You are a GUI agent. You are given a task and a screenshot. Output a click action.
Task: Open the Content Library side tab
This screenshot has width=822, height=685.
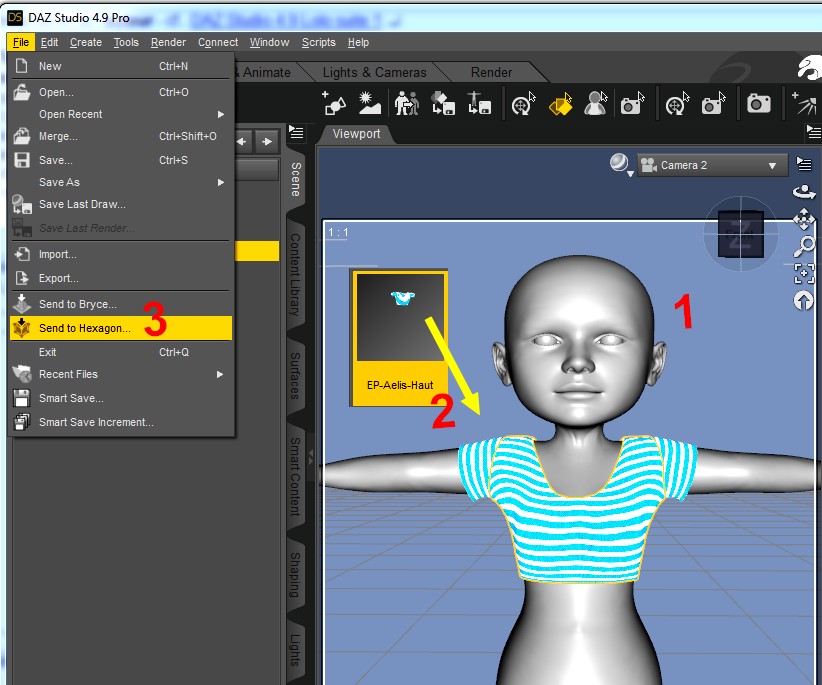(296, 274)
